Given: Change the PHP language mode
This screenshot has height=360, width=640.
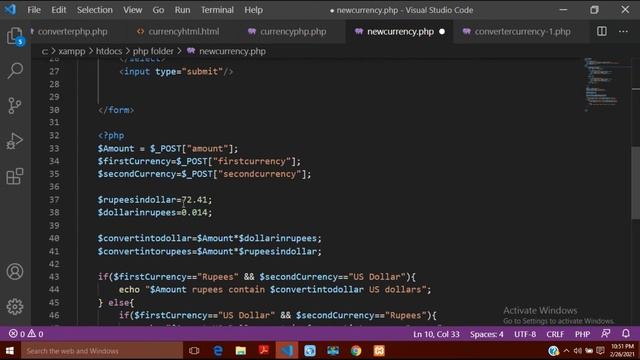Looking at the screenshot, I should [582, 334].
